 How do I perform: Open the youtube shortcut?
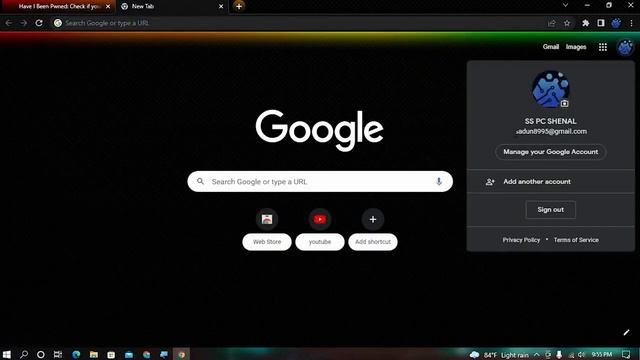pos(320,229)
